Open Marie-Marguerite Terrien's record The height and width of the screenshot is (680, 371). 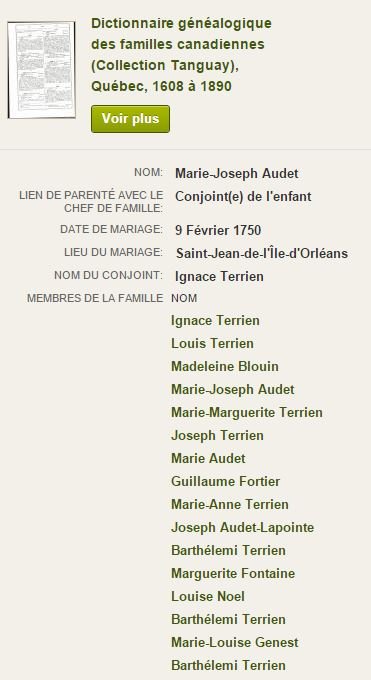(x=247, y=412)
